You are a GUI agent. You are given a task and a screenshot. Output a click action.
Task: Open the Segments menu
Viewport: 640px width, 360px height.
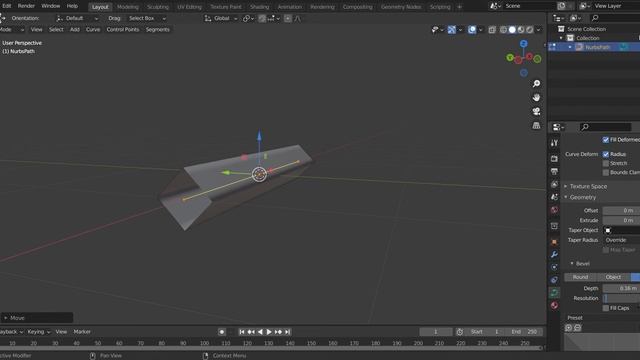pos(158,29)
